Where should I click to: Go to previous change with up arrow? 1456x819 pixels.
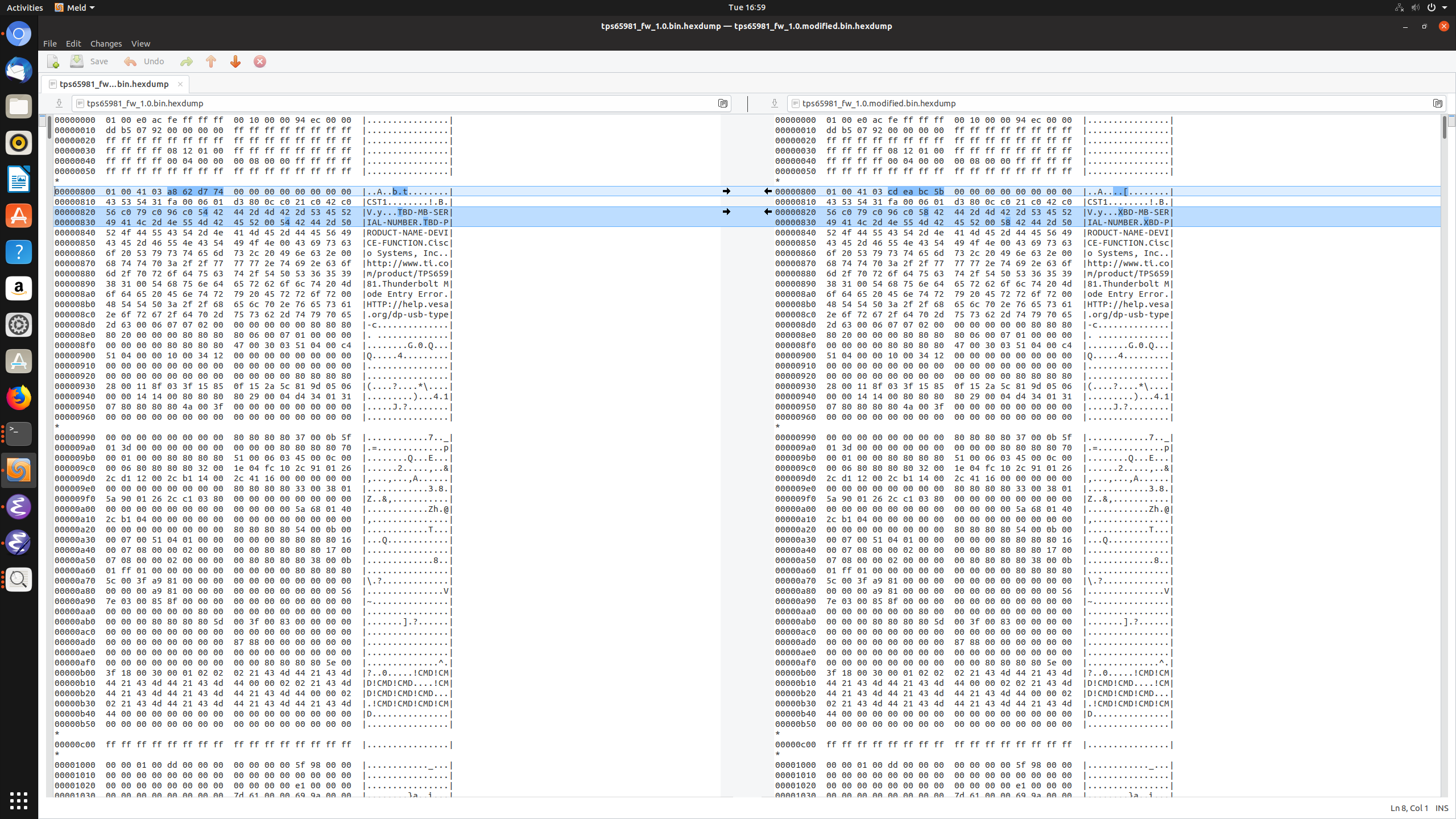coord(211,61)
